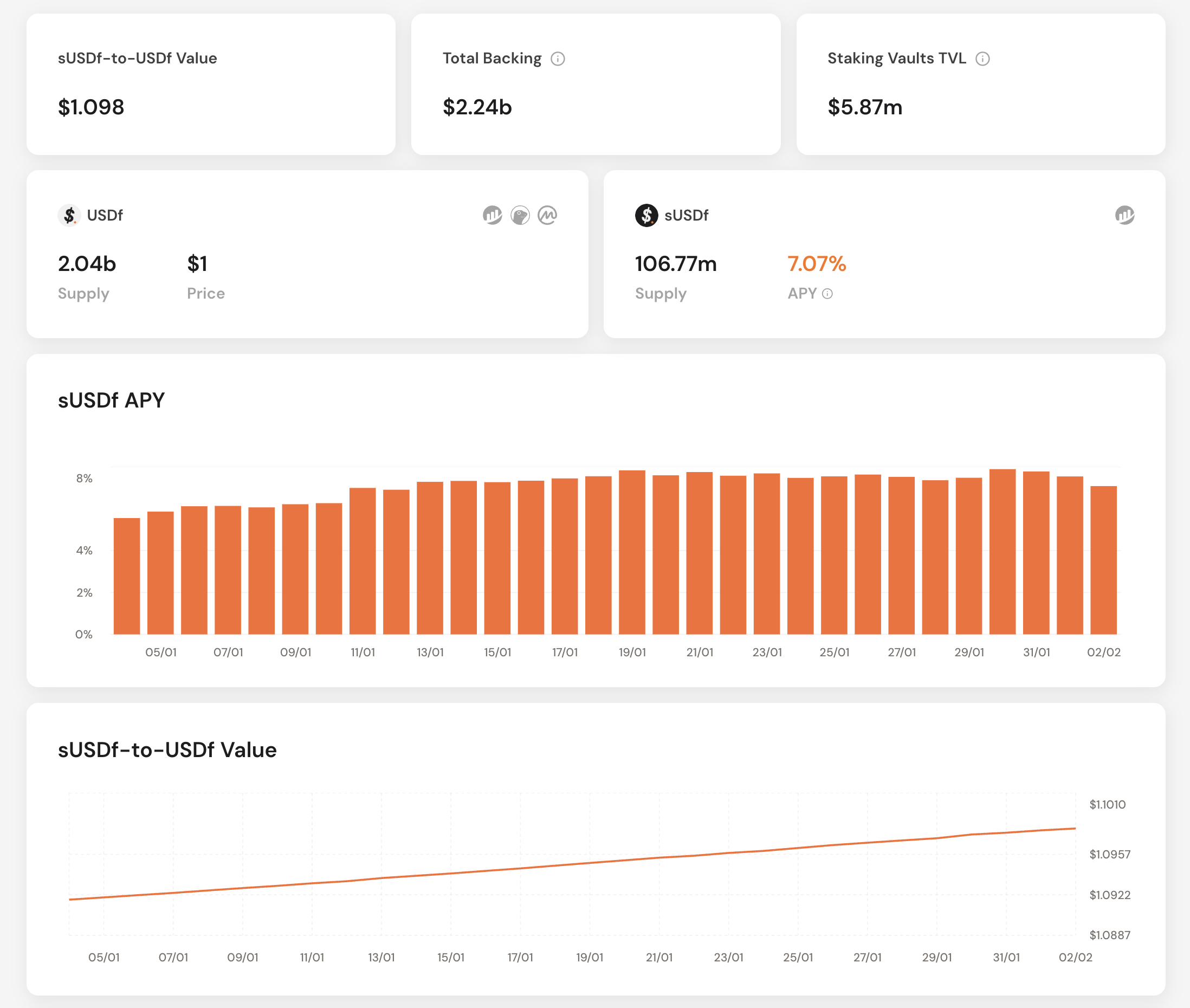This screenshot has width=1190, height=1008.
Task: Open USDf CoinMarketCap icon link
Action: tap(547, 216)
